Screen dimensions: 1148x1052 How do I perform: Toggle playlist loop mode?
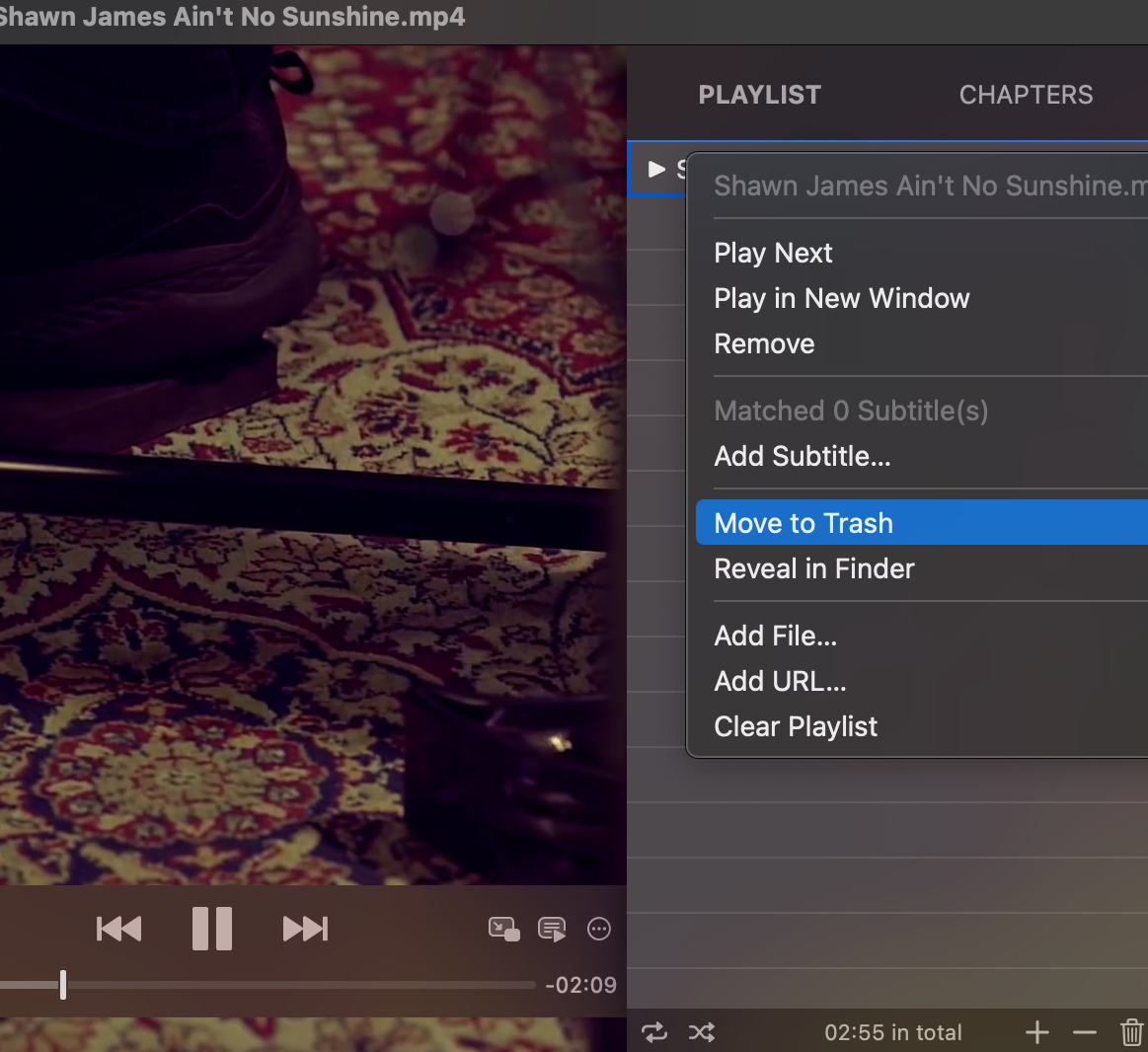pos(654,1032)
